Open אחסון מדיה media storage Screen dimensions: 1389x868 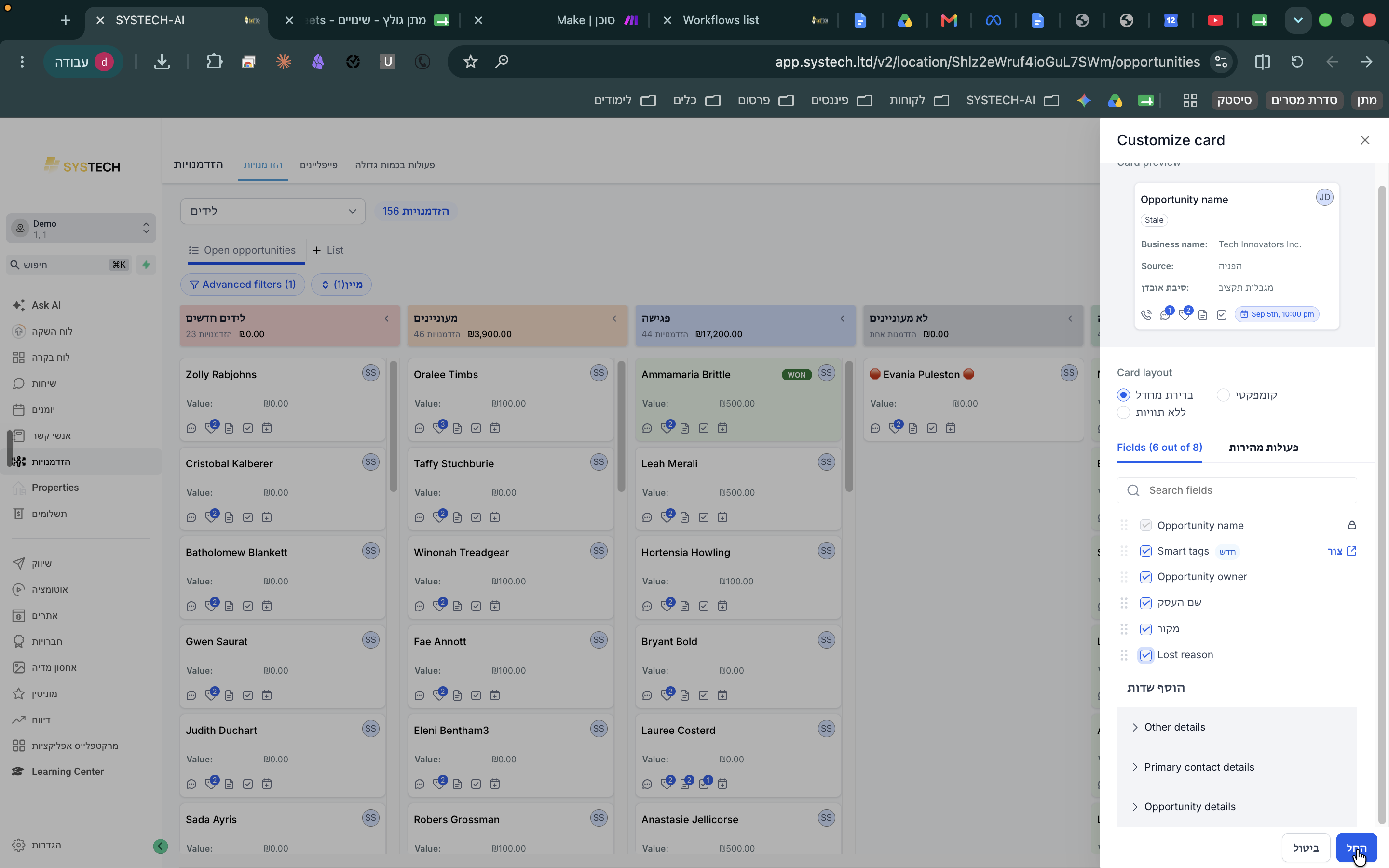(44, 668)
